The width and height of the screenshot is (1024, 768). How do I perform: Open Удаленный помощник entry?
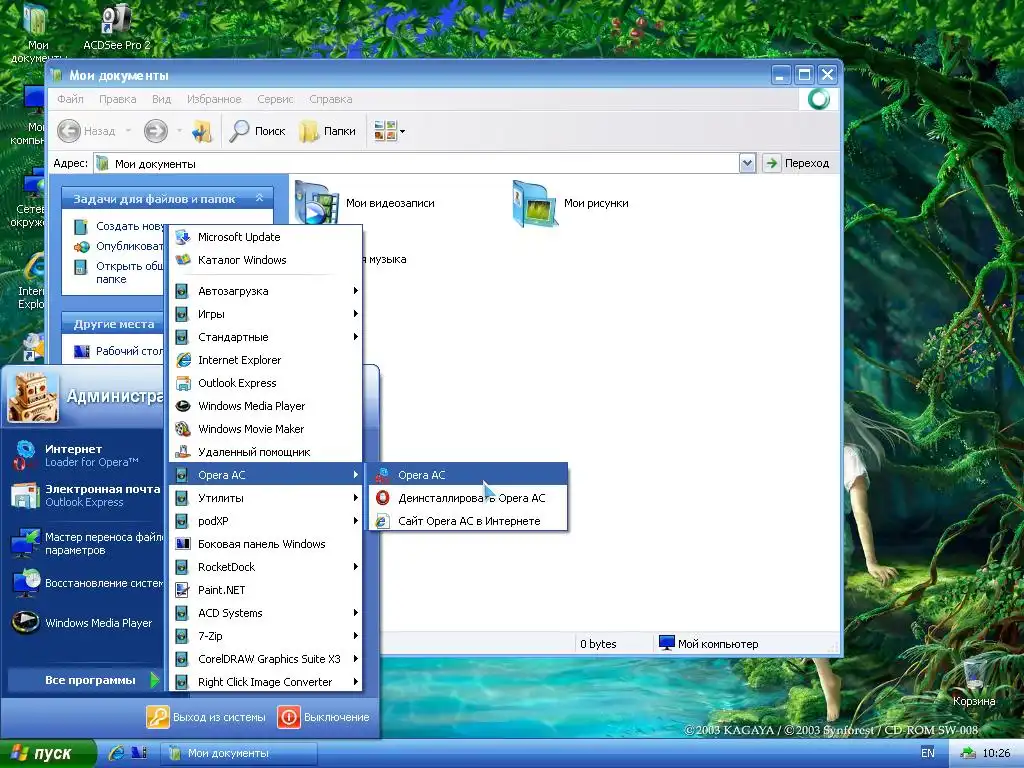265,452
